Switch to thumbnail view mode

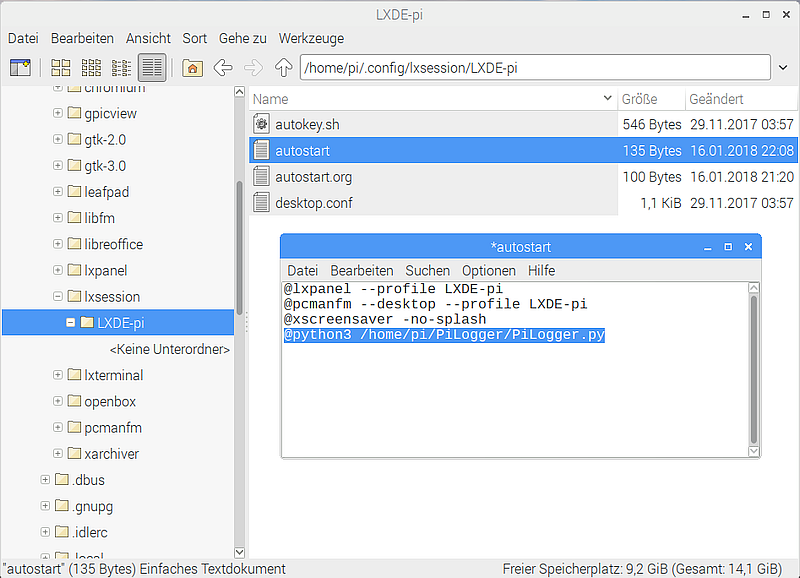[x=91, y=68]
